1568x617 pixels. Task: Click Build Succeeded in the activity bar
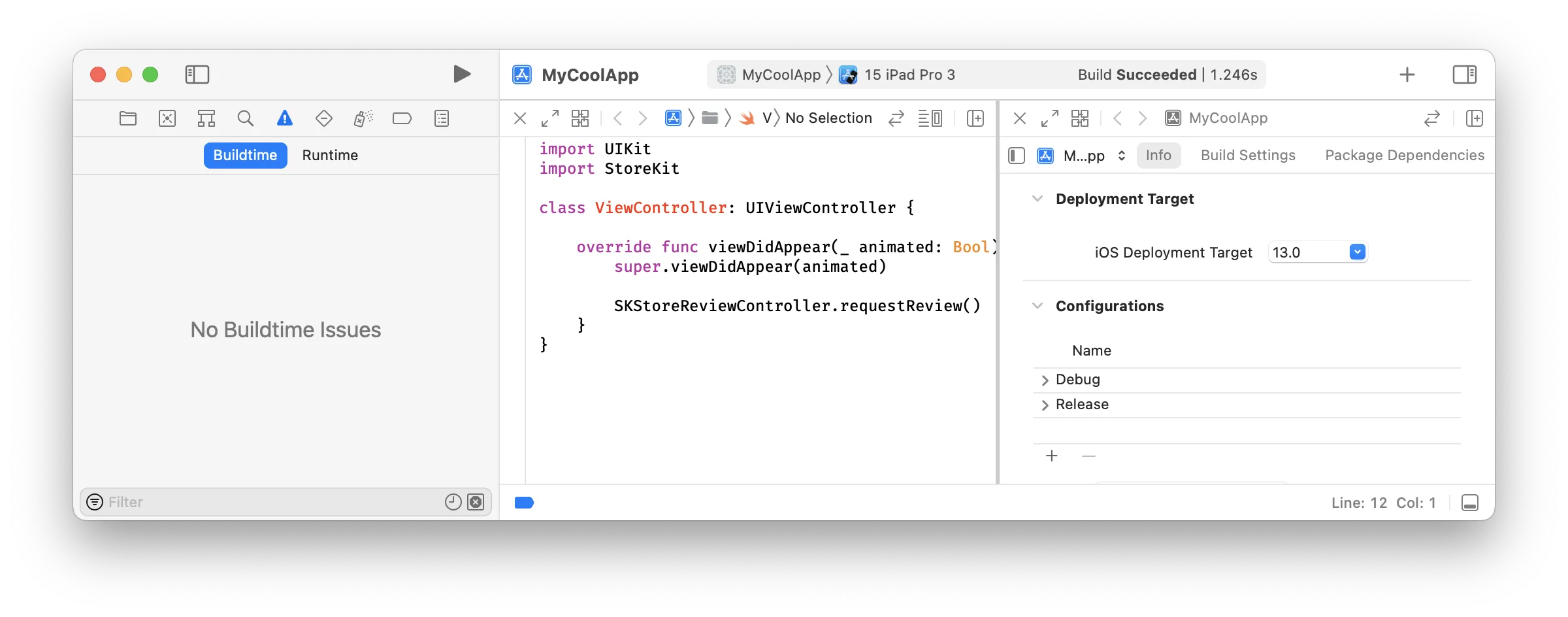[x=1168, y=75]
